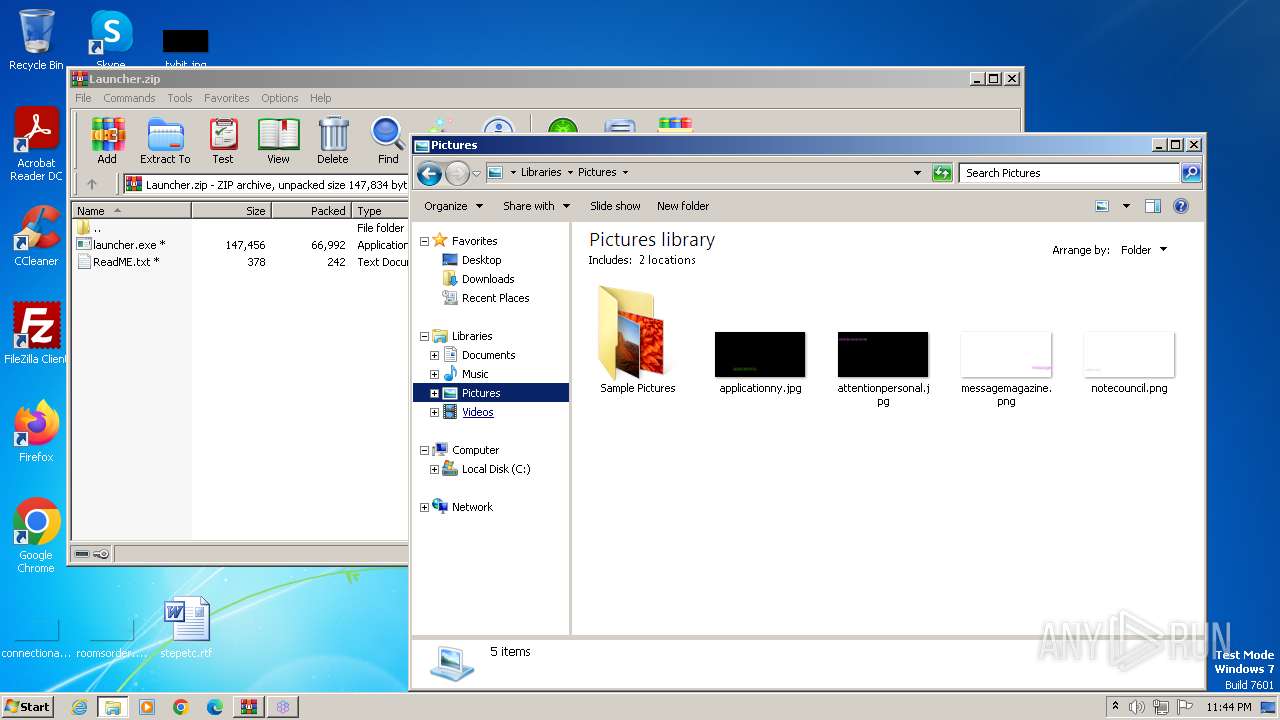Open the Favorites menu in WinRAR

pos(227,98)
